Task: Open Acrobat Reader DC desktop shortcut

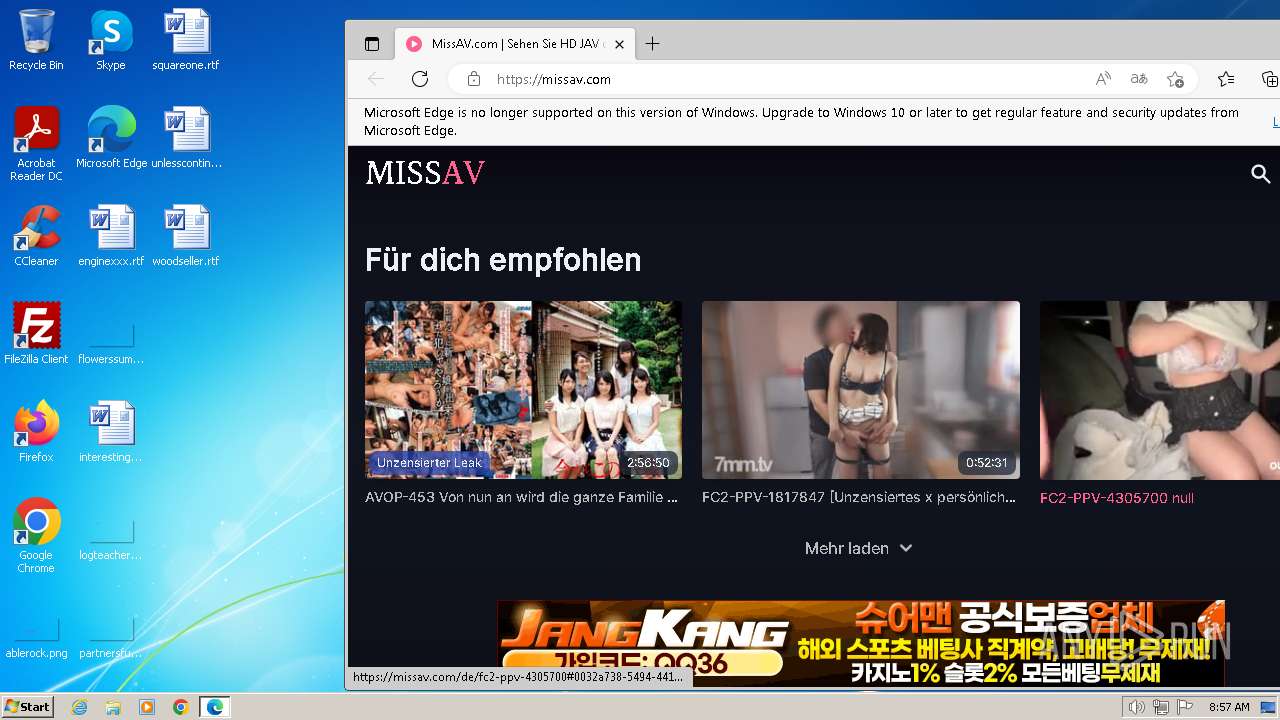Action: pos(36,144)
